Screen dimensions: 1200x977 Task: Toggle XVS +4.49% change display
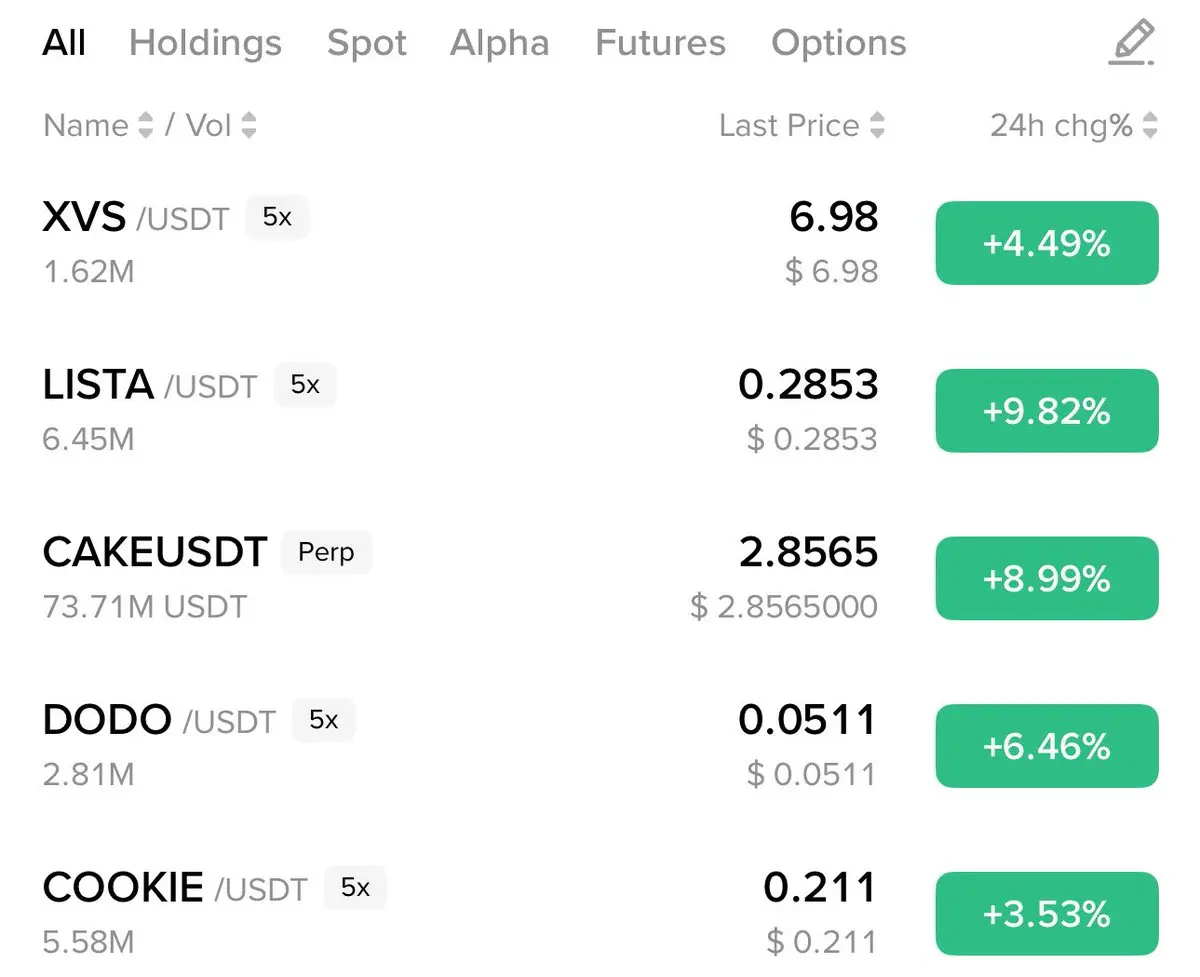[1047, 243]
